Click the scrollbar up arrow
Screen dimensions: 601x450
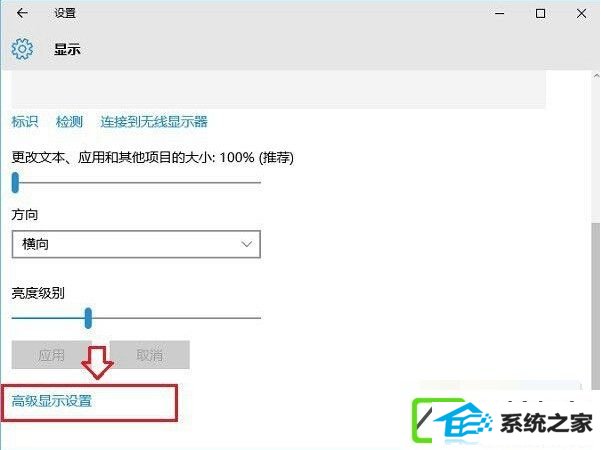[x=596, y=76]
